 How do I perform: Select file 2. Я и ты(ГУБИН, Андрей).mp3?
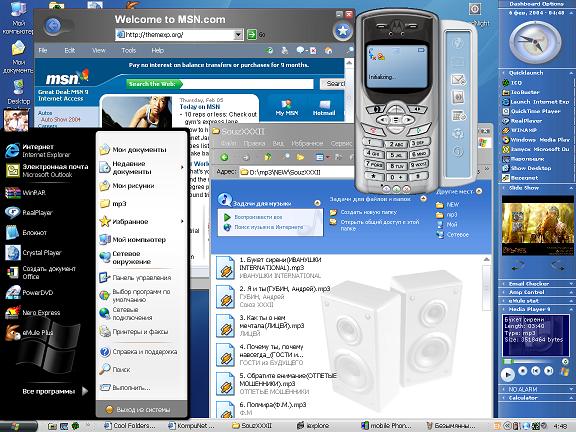(x=273, y=296)
